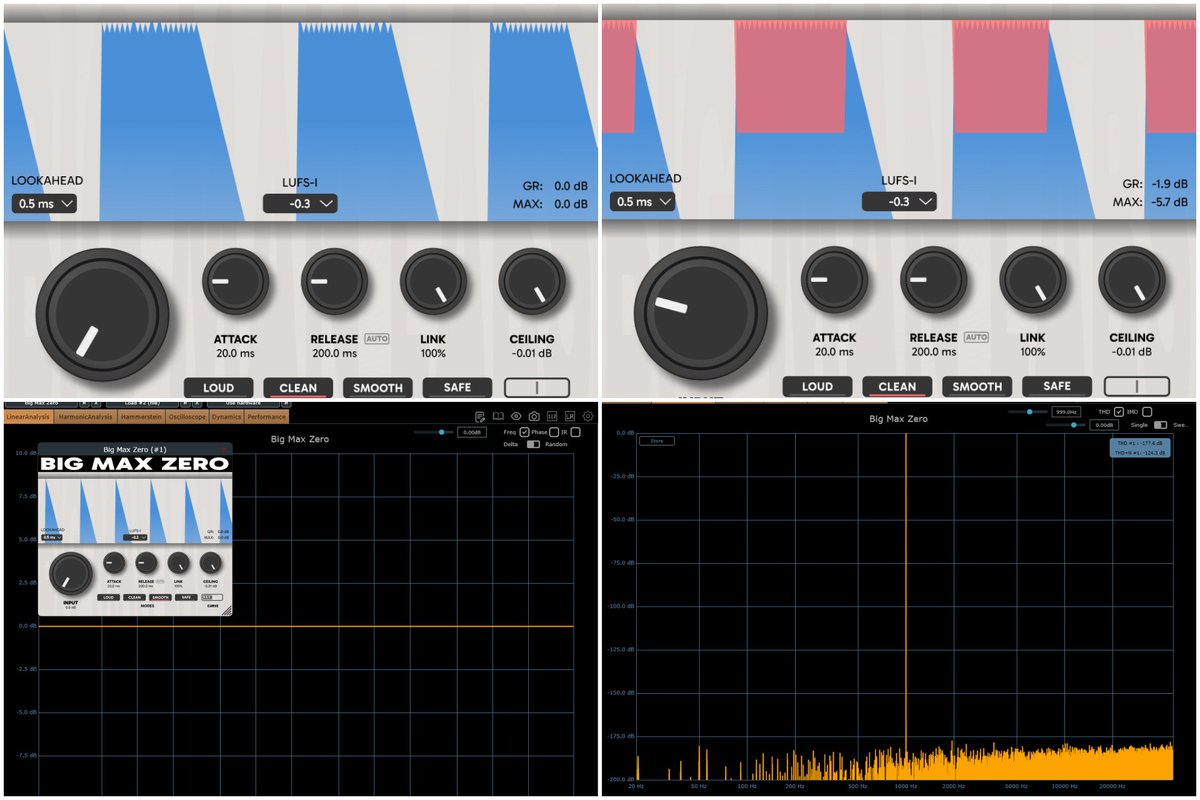Click Release knob in top-right plugin

[x=934, y=280]
